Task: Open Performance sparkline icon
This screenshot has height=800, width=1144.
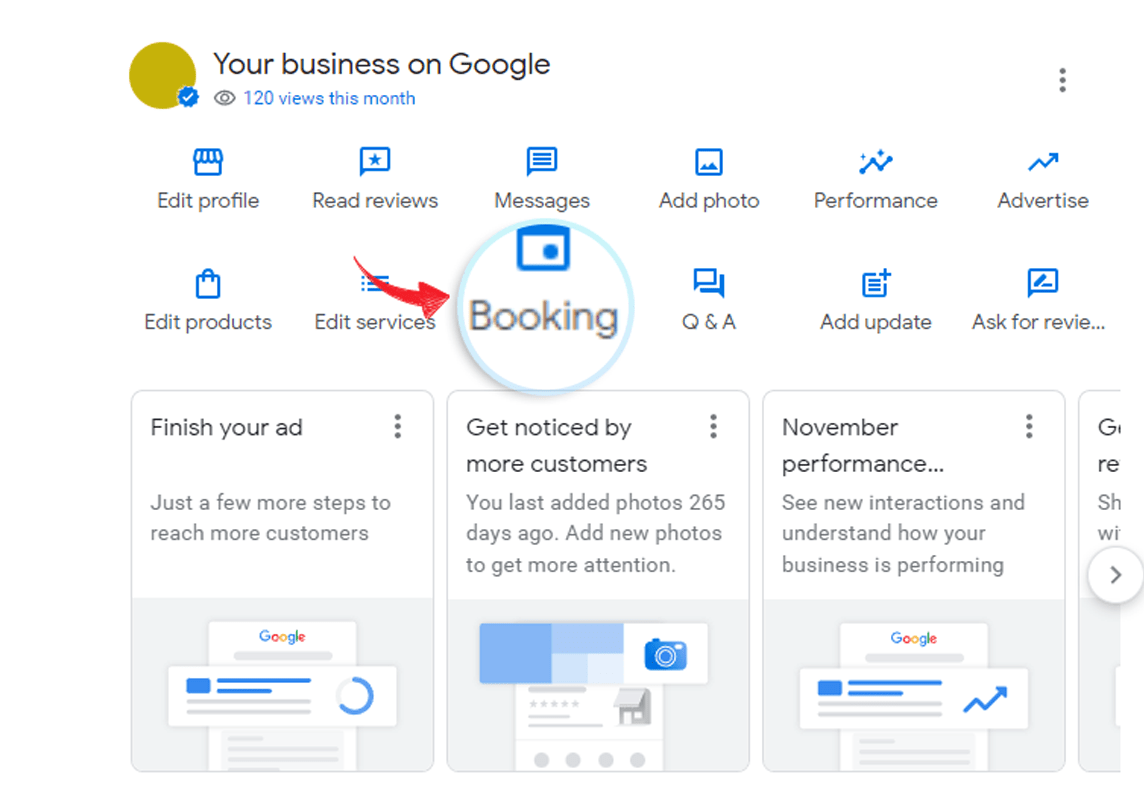Action: click(x=875, y=162)
